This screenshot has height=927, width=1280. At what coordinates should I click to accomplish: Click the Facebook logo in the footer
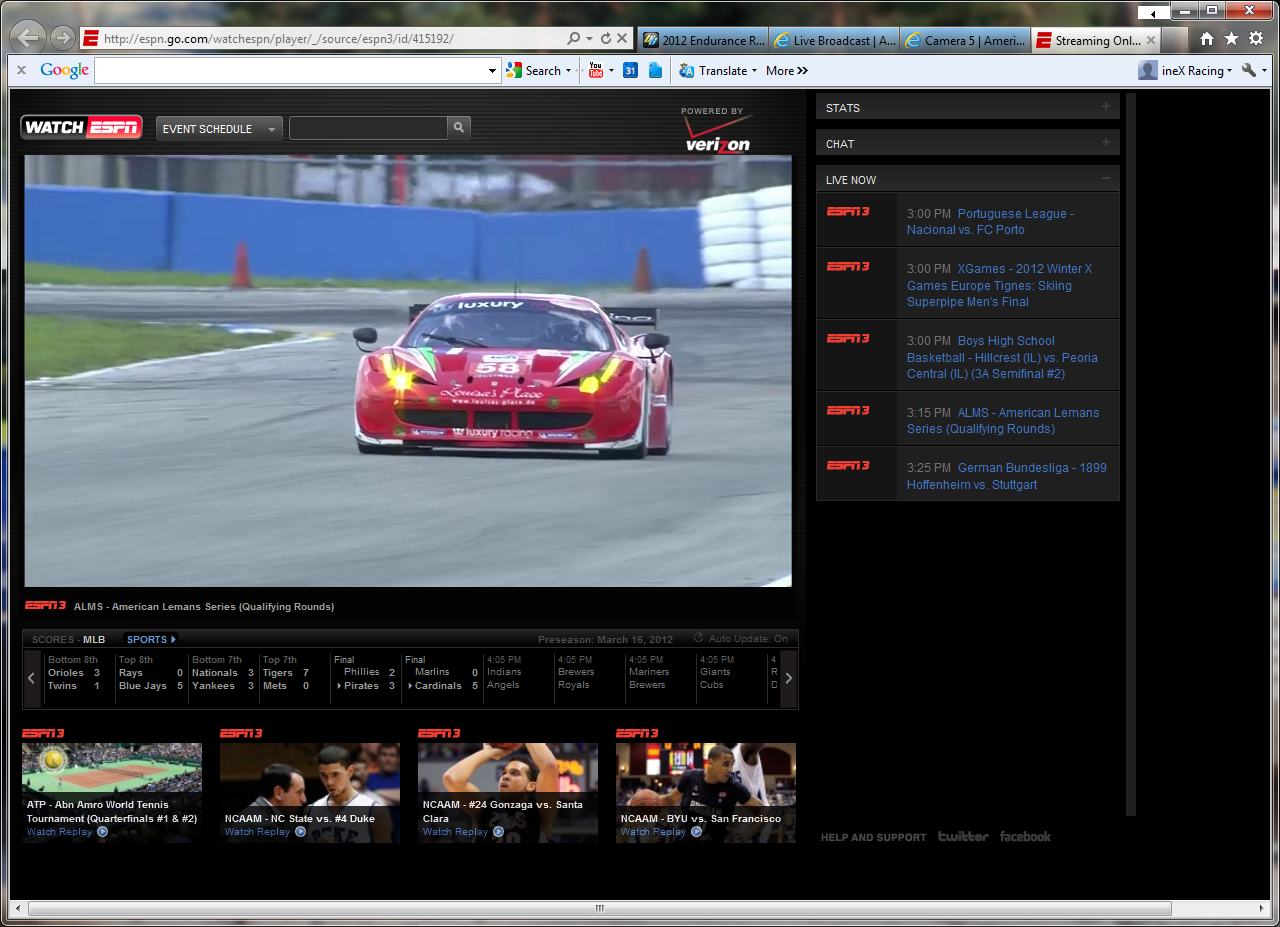[1025, 837]
